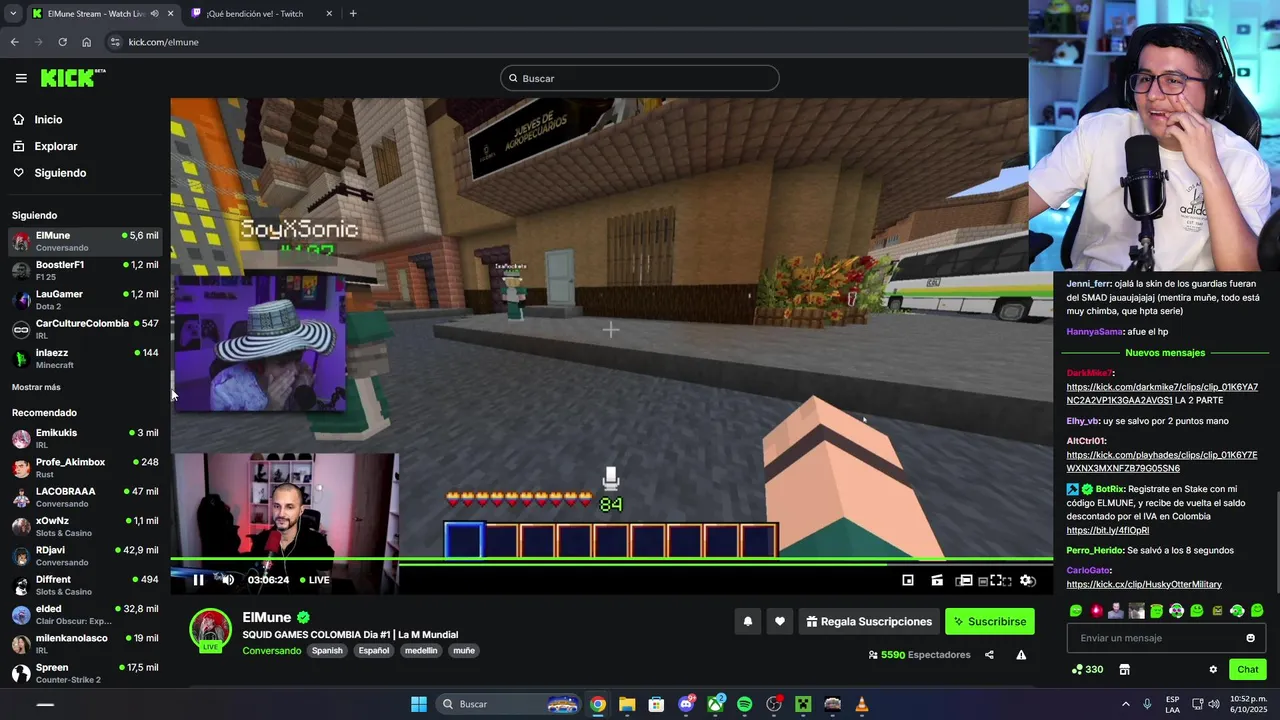Open CarloGato's HuskyOtterMilitary clip link

tap(1144, 584)
